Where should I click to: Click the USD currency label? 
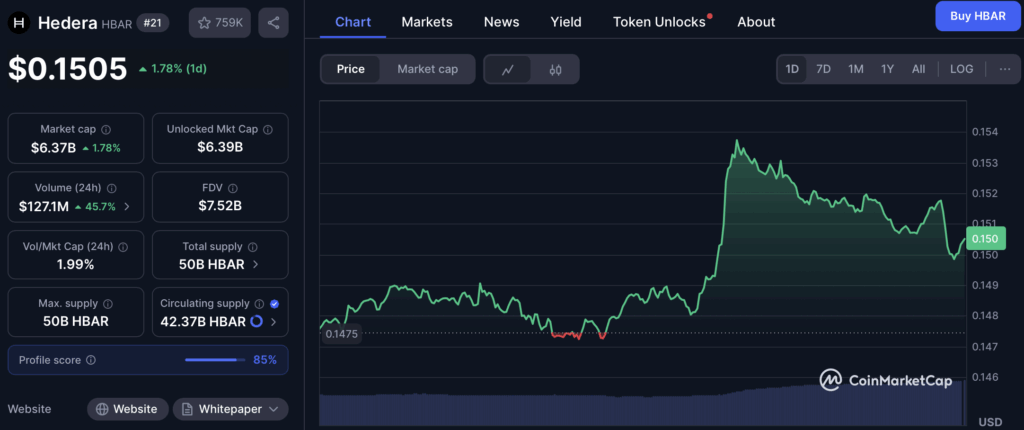pos(989,422)
